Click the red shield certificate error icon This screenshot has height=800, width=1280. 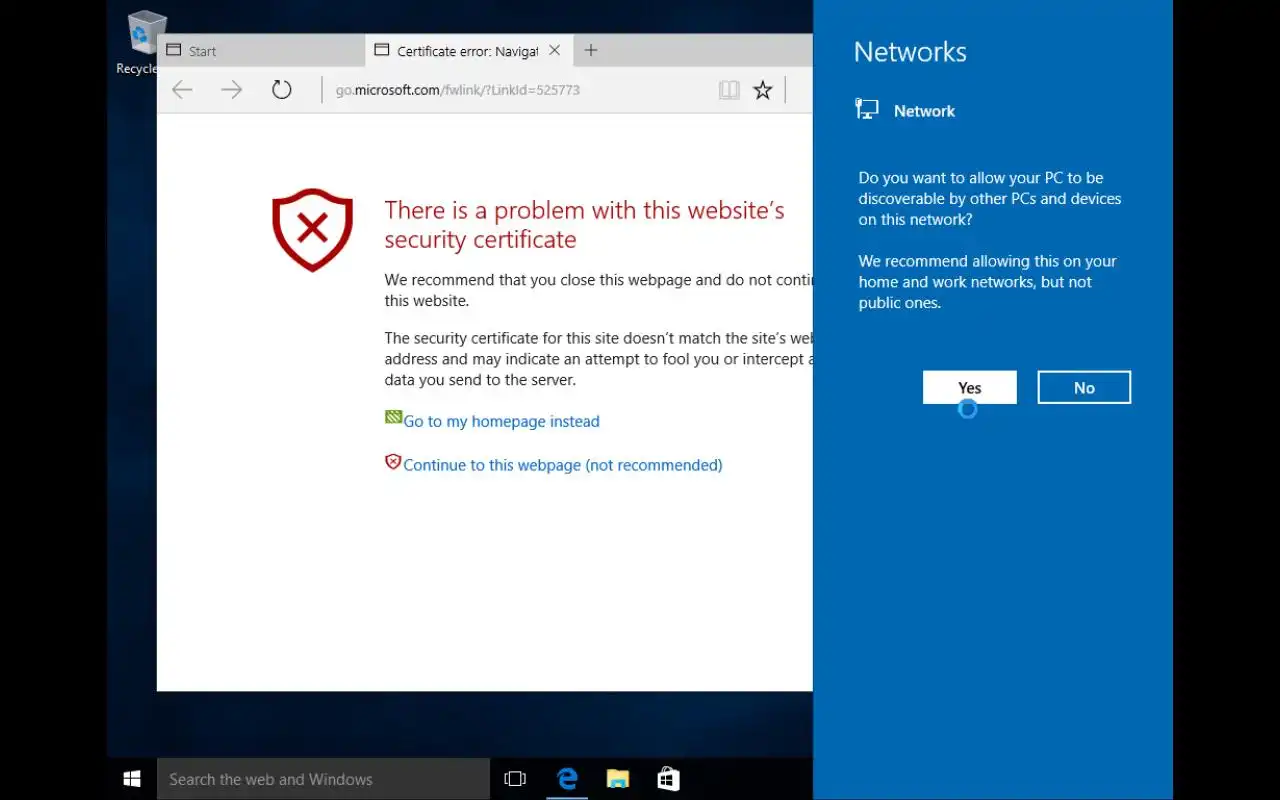312,229
